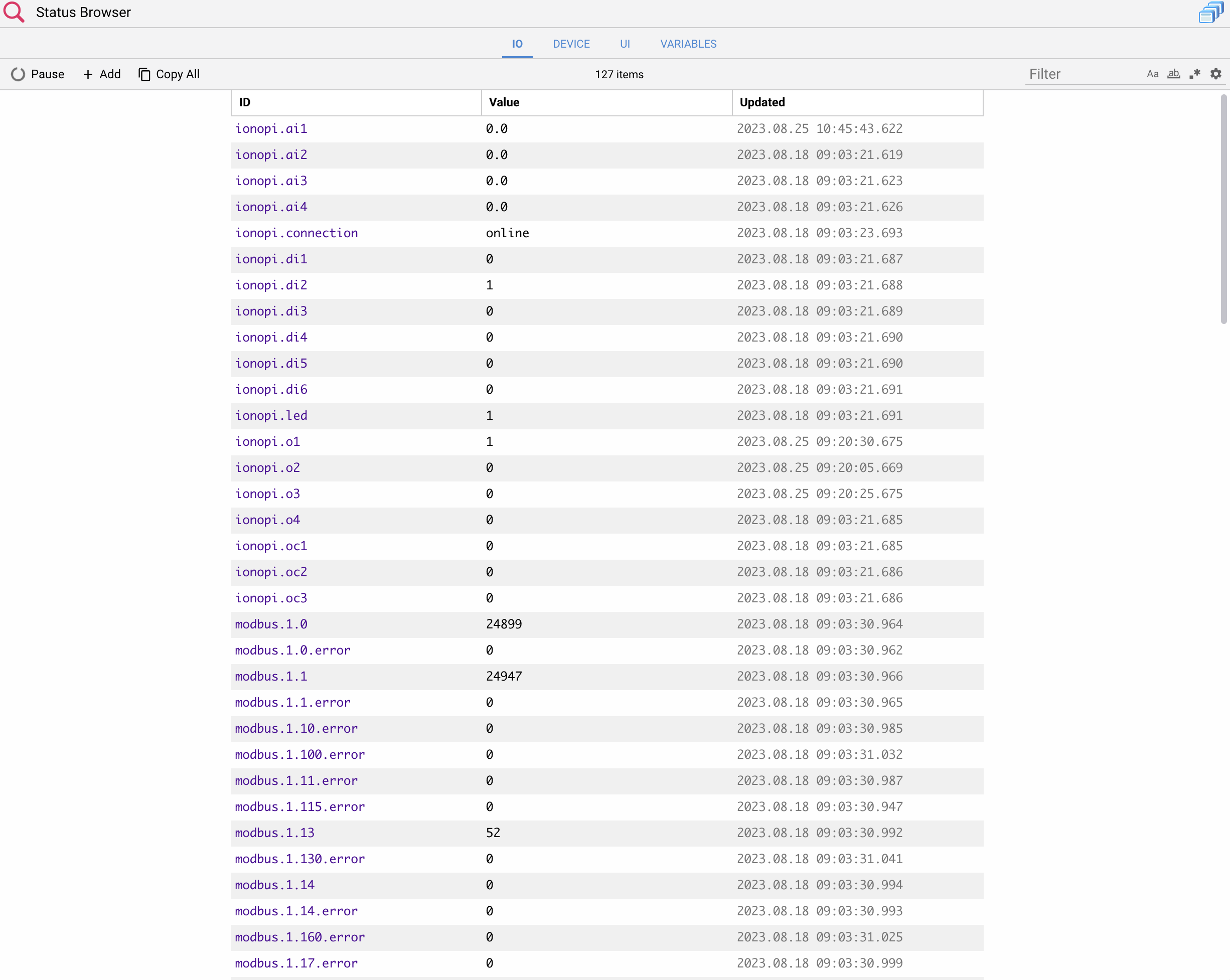The width and height of the screenshot is (1230, 980).
Task: Select modbus.1.13 entry
Action: pos(275,833)
